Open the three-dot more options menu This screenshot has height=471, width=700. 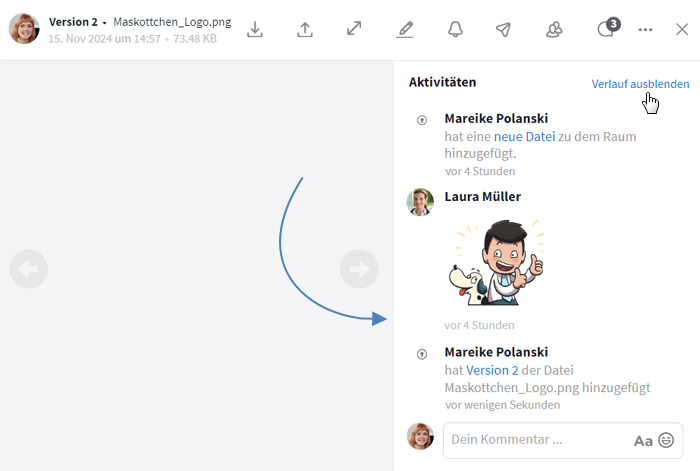click(645, 29)
